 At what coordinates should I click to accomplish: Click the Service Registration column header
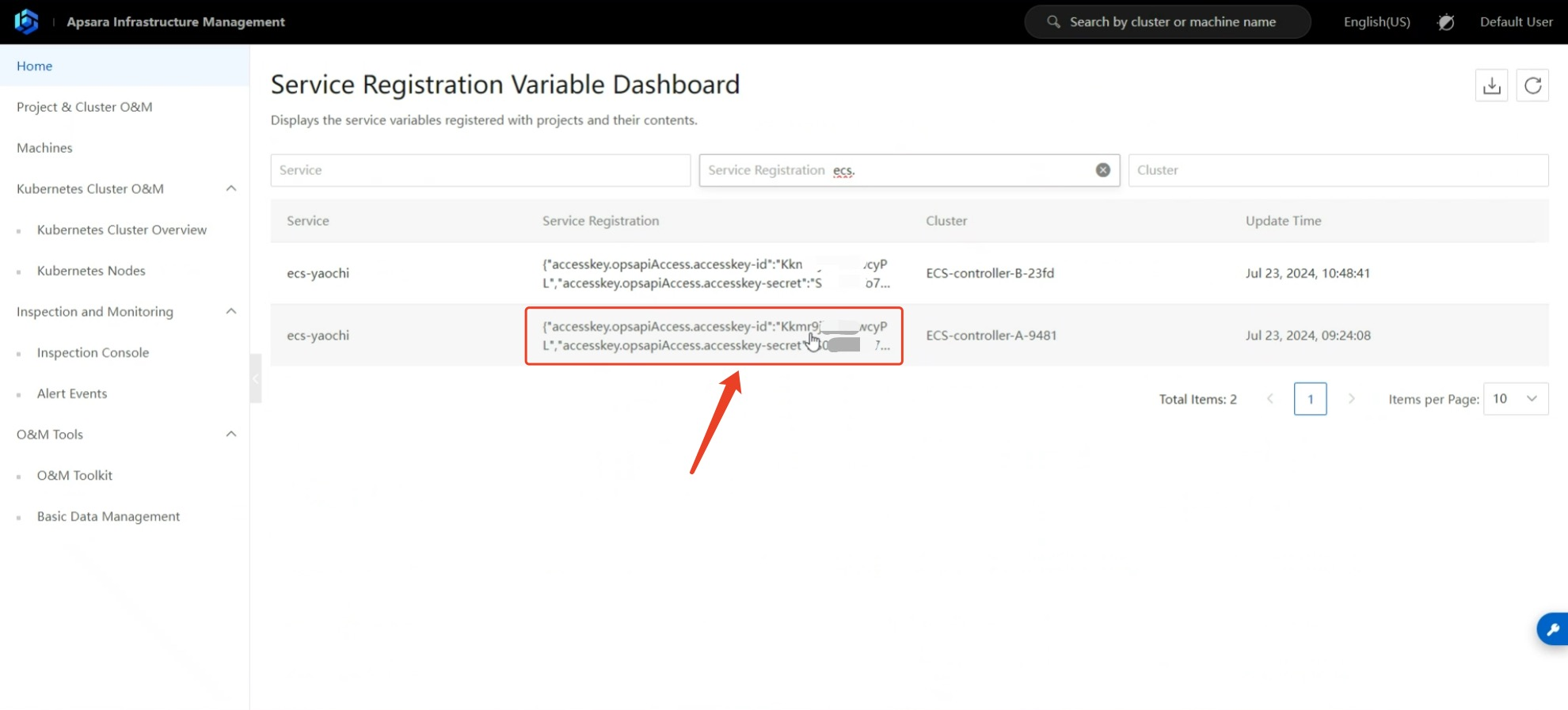point(600,221)
